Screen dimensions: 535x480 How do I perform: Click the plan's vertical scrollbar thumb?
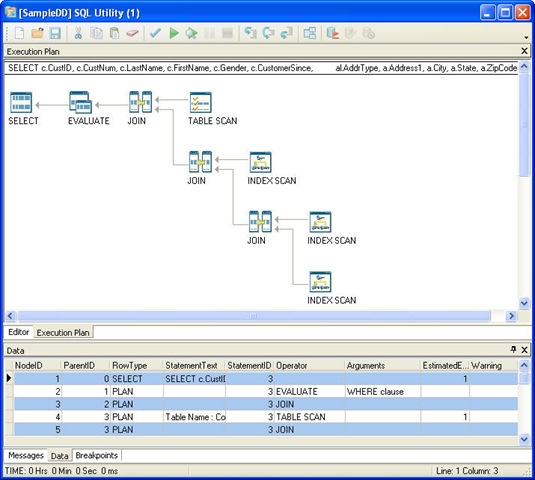click(x=524, y=125)
